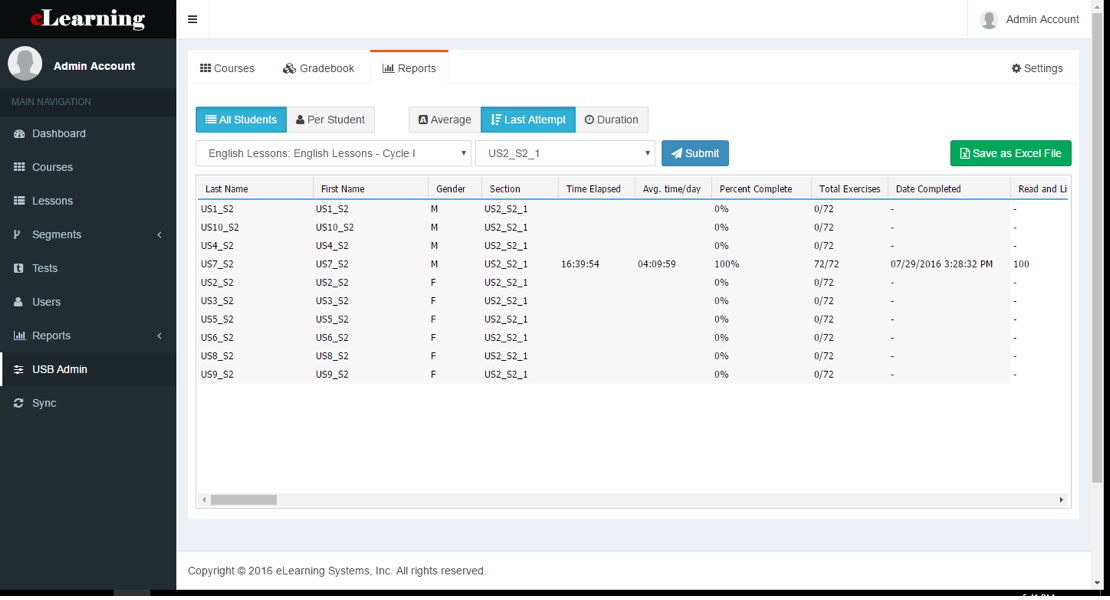Toggle the sidebar with the hamburger icon
The height and width of the screenshot is (600, 1110).
[x=192, y=18]
